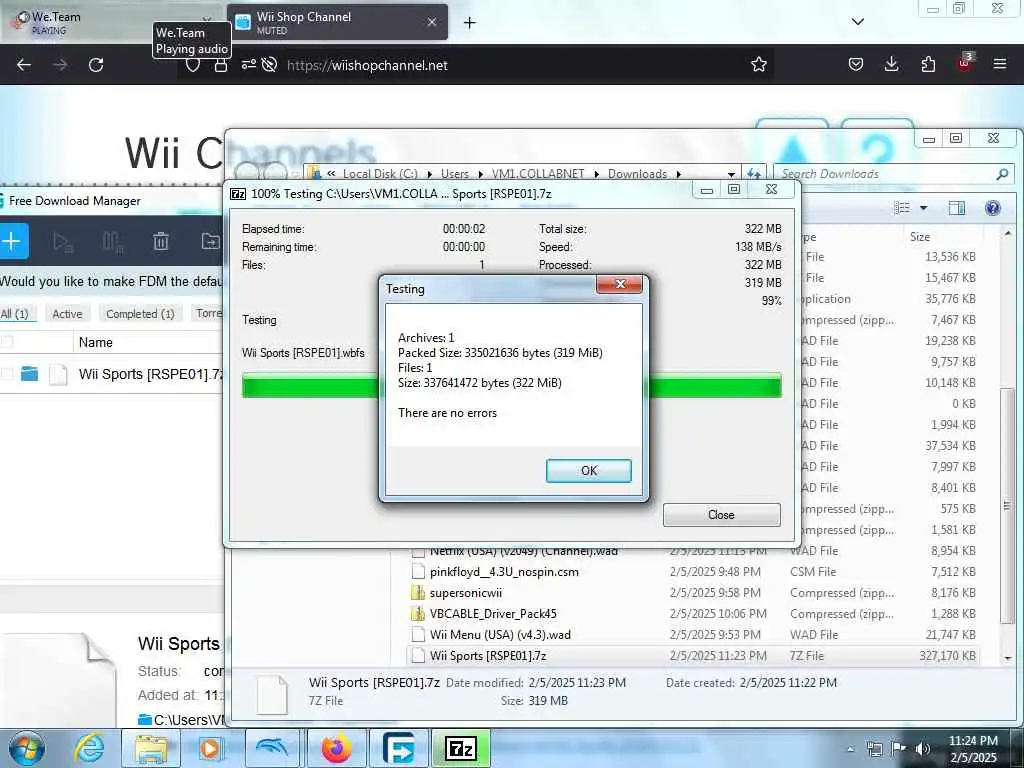Toggle preview pane icon in Explorer
1024x768 pixels.
point(957,208)
